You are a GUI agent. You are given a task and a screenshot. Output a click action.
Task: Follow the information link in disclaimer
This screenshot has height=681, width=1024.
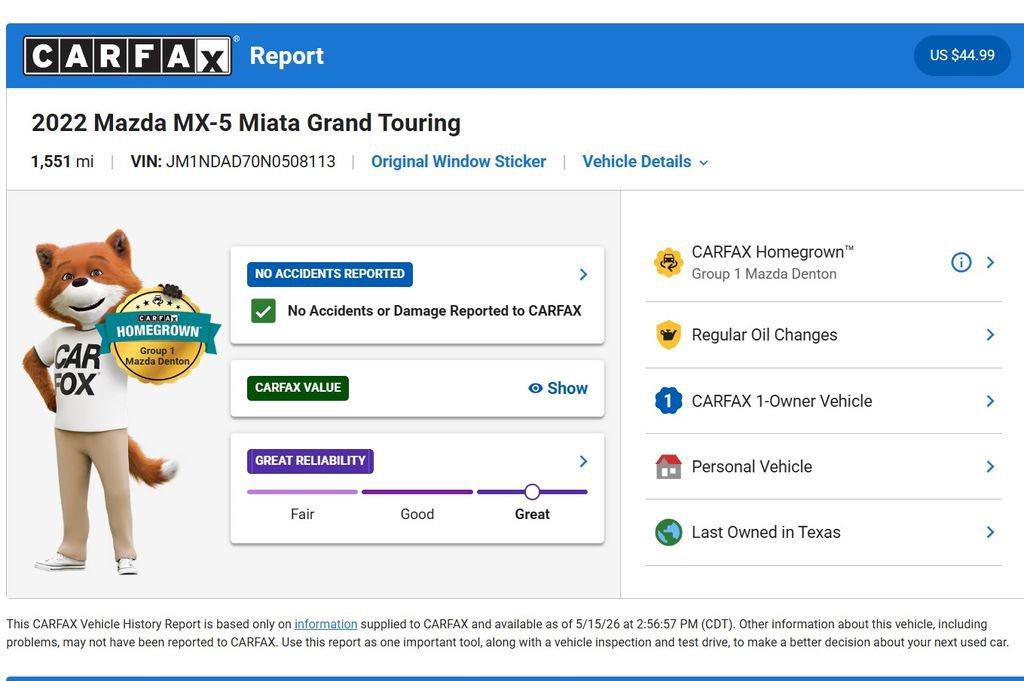326,624
